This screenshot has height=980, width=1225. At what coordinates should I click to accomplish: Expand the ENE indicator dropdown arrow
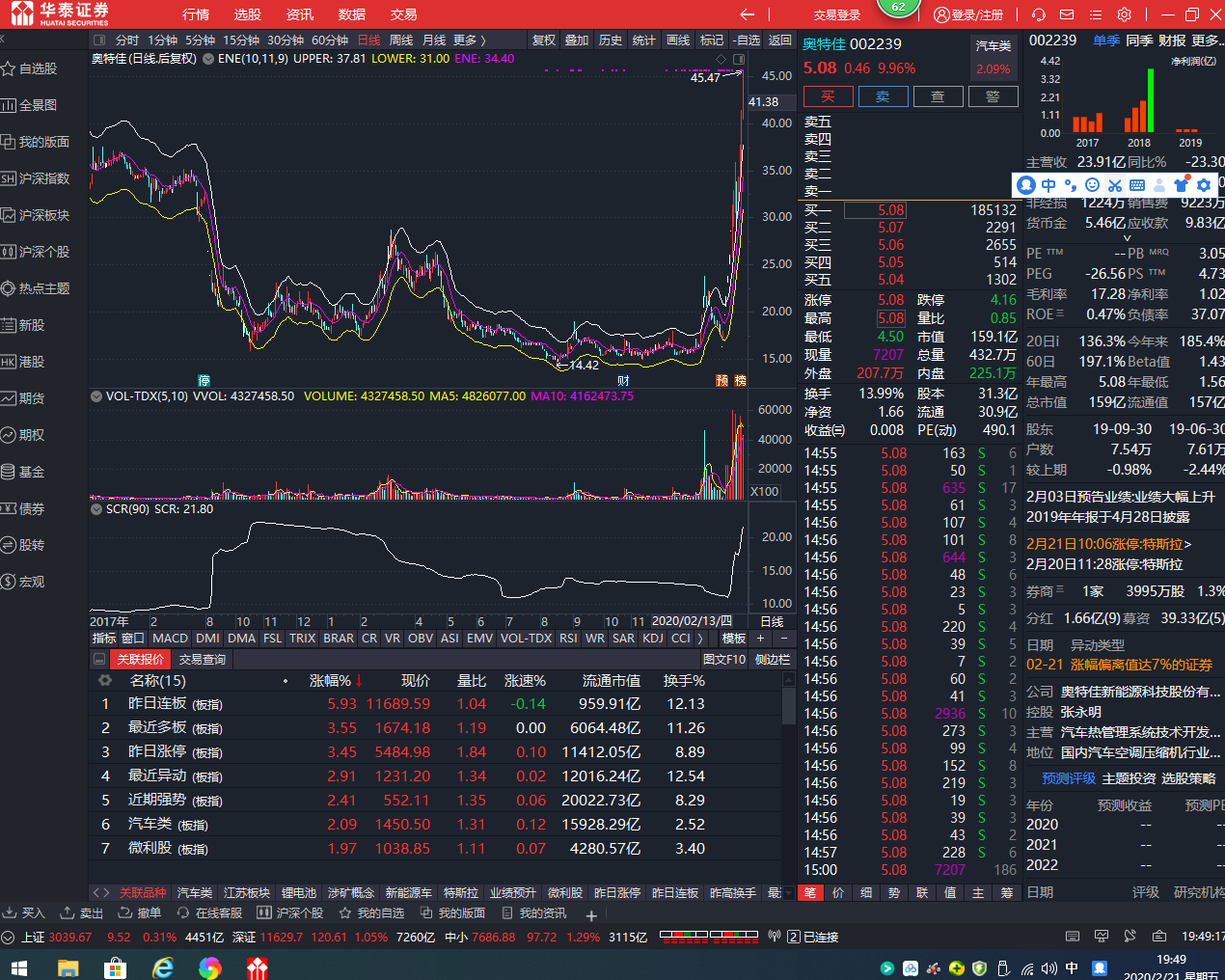tap(208, 59)
